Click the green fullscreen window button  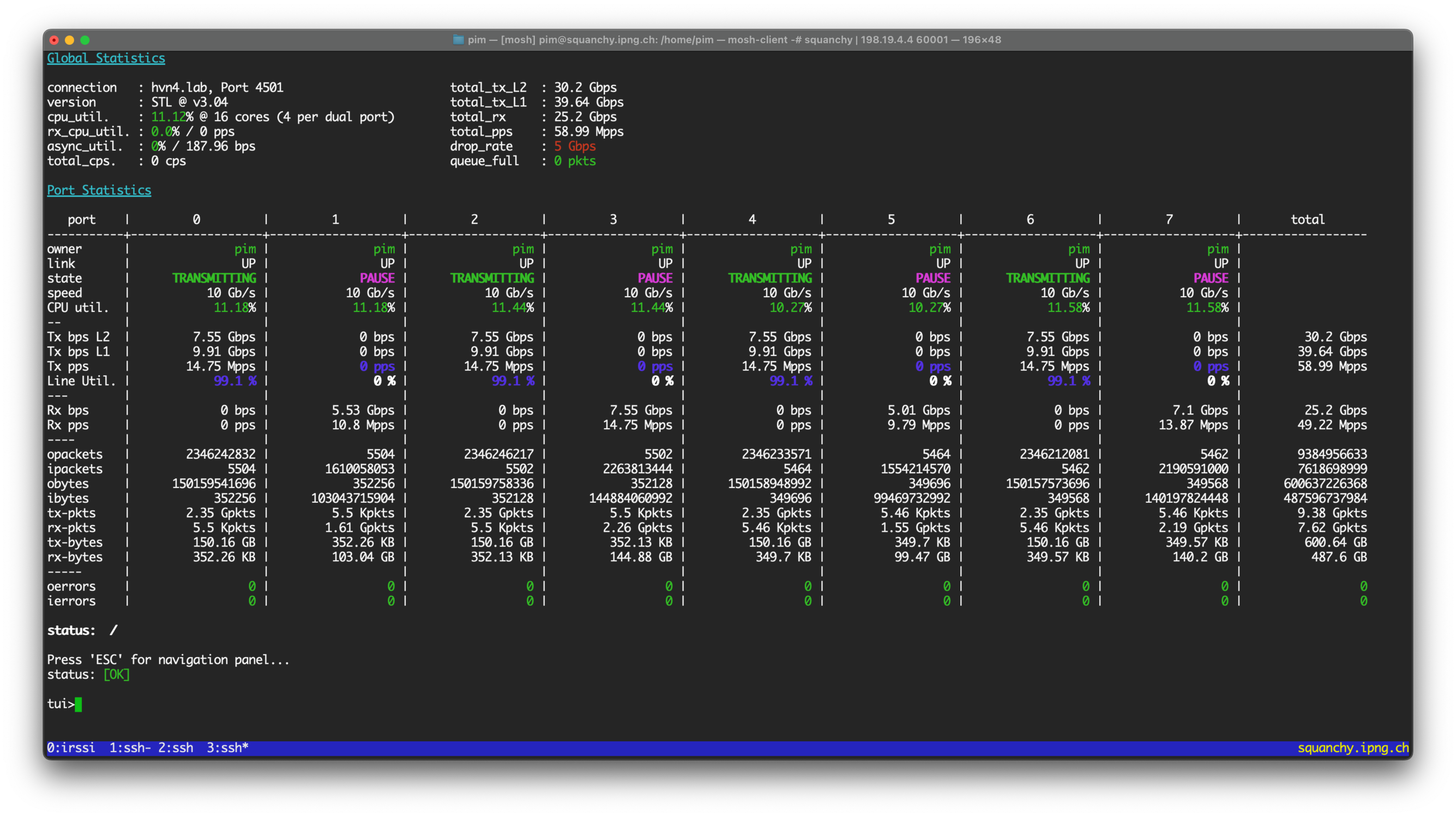click(85, 40)
